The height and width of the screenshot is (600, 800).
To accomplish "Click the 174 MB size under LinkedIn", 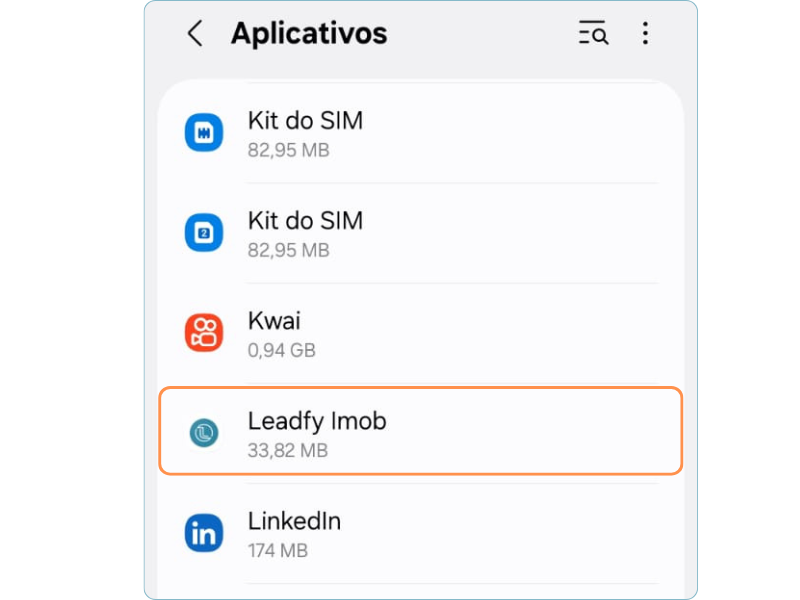I will 277,551.
